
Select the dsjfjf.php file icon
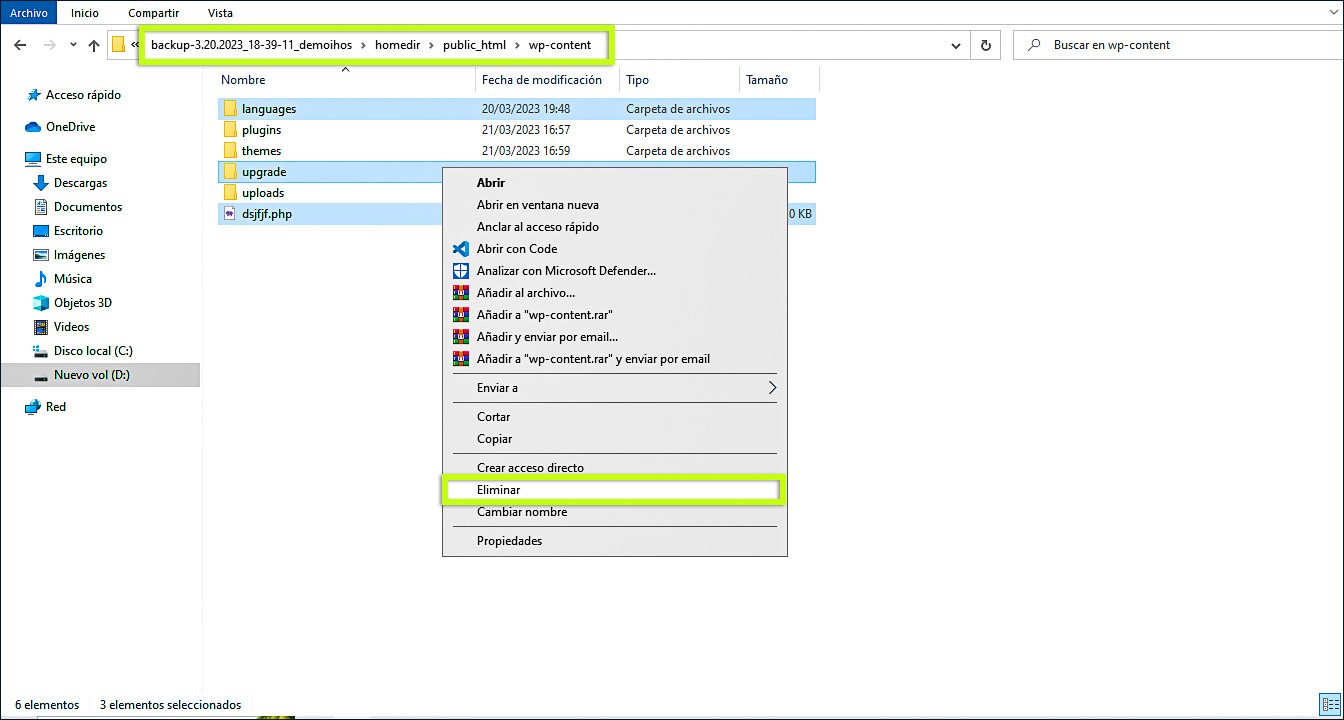[229, 213]
